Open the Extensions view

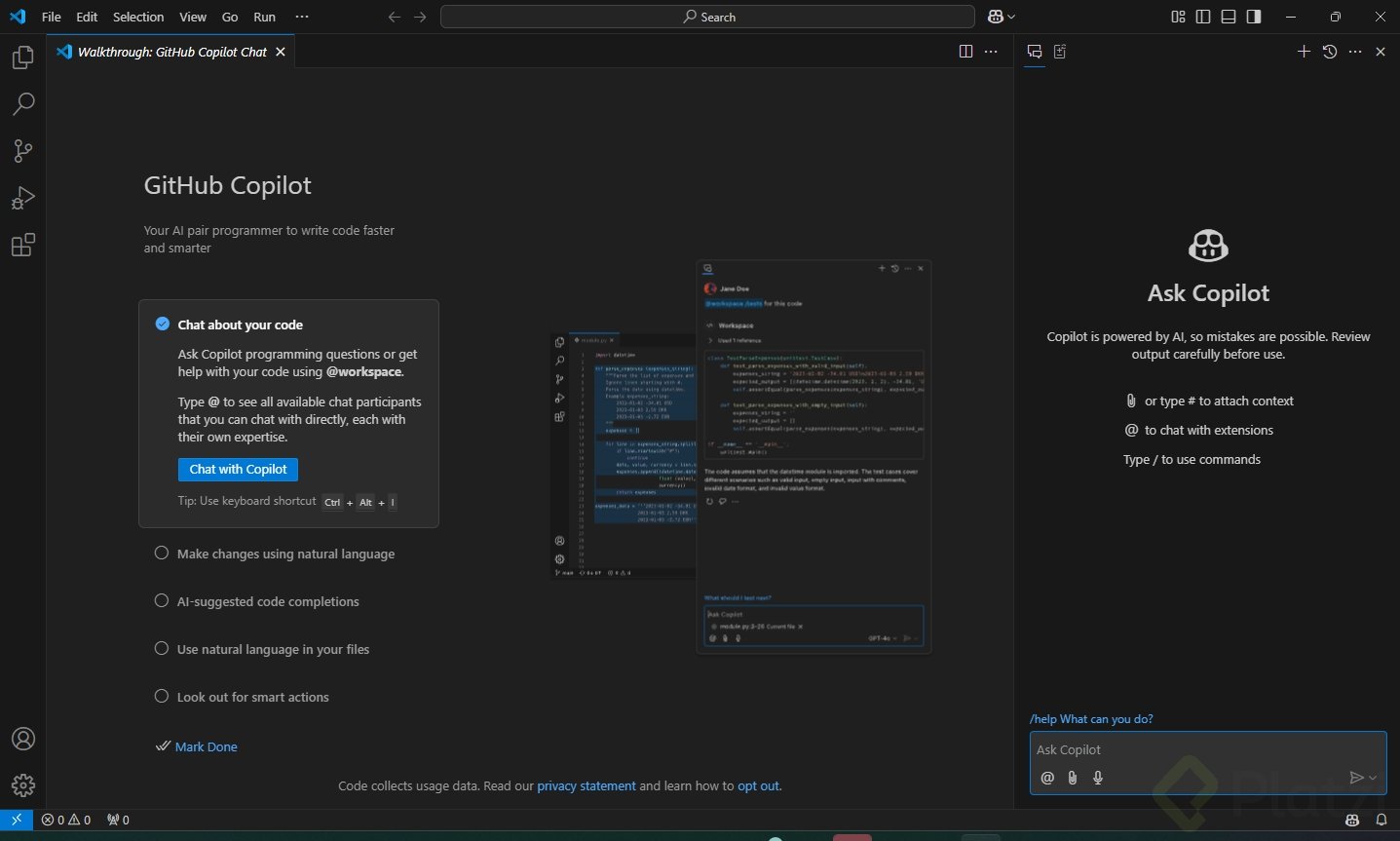pos(23,245)
